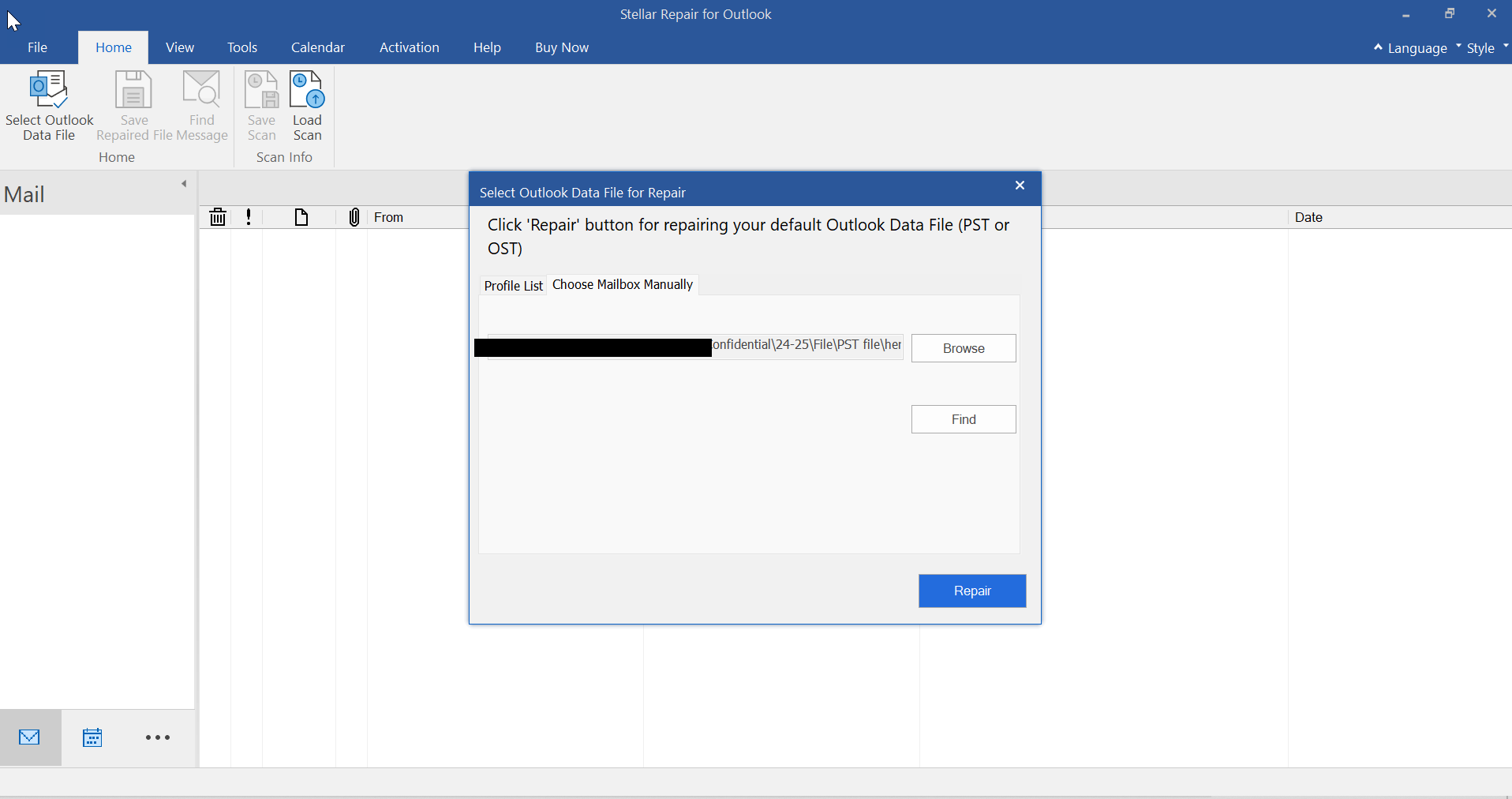Open the Calendar view icon in the bottom bar

point(92,737)
